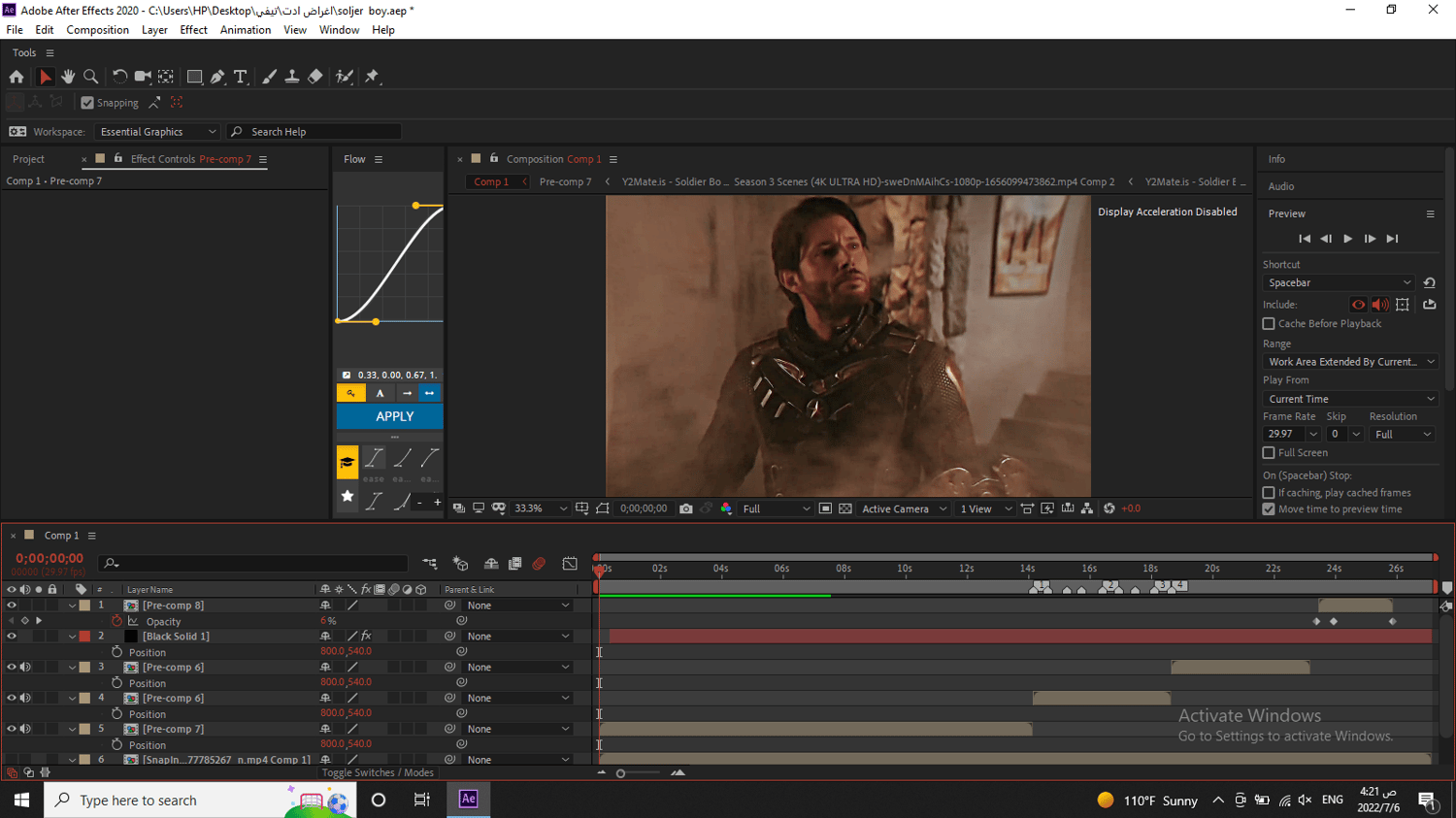This screenshot has height=818, width=1456.
Task: Open the Audio panel tab
Action: [1281, 186]
